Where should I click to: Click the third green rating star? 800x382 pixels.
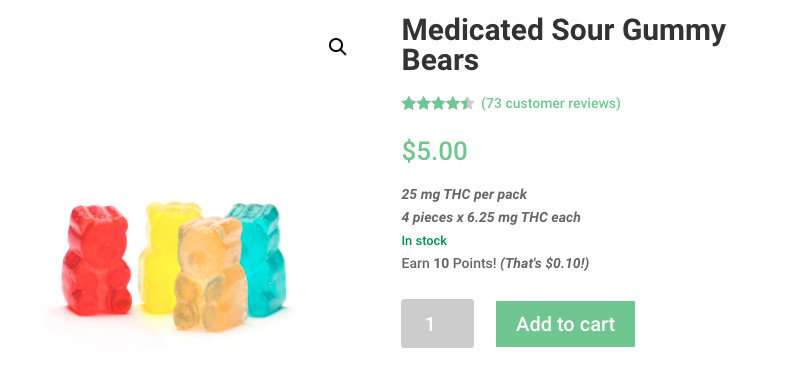[x=438, y=104]
